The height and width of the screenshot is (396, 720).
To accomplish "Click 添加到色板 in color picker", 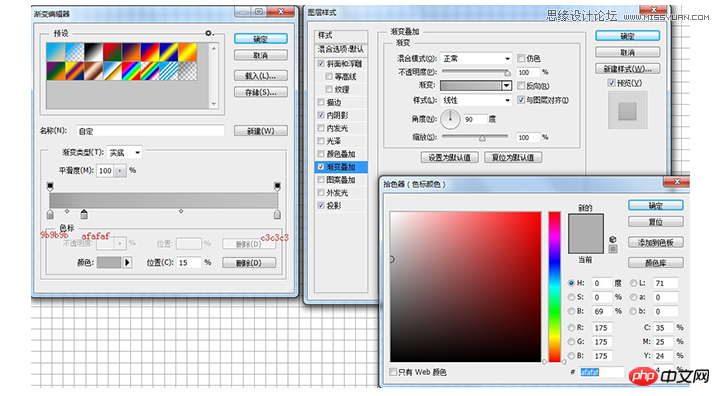I will (656, 243).
